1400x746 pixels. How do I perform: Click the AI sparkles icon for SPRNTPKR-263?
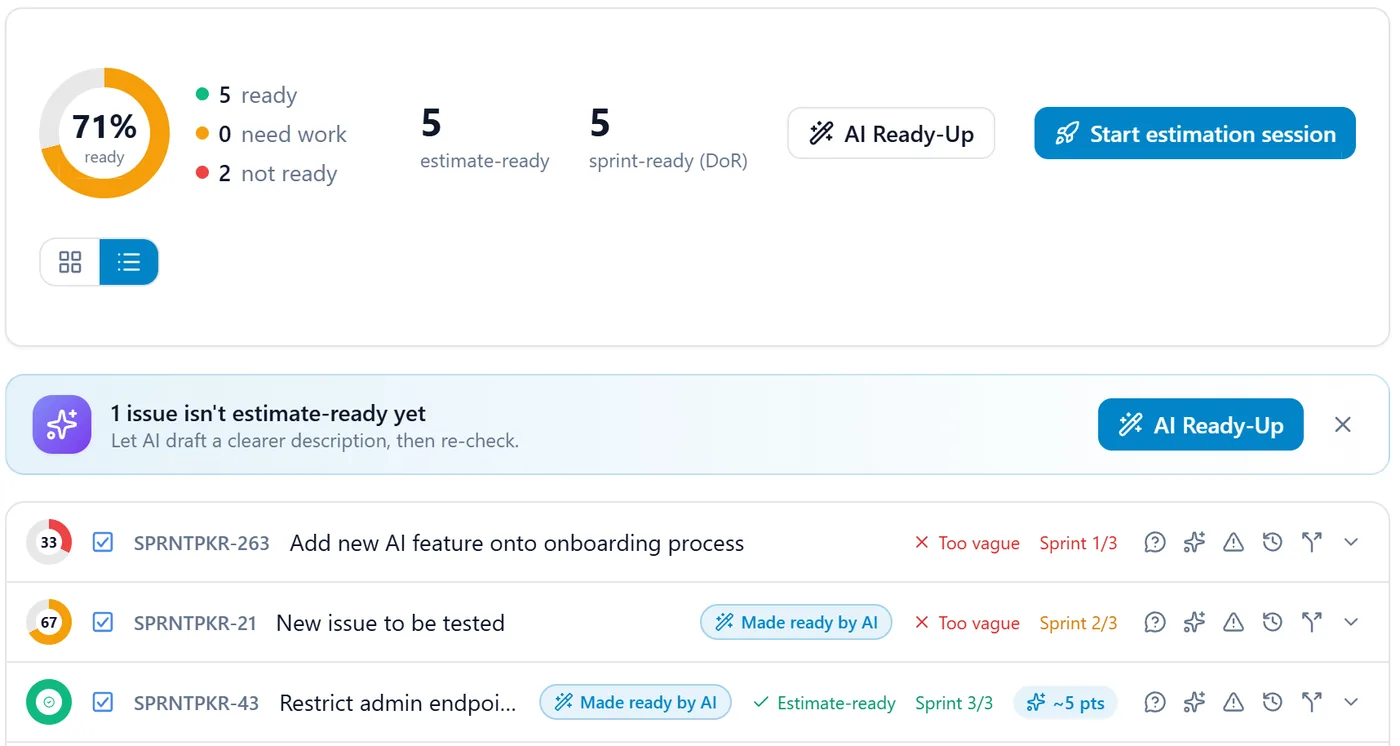click(x=1194, y=543)
